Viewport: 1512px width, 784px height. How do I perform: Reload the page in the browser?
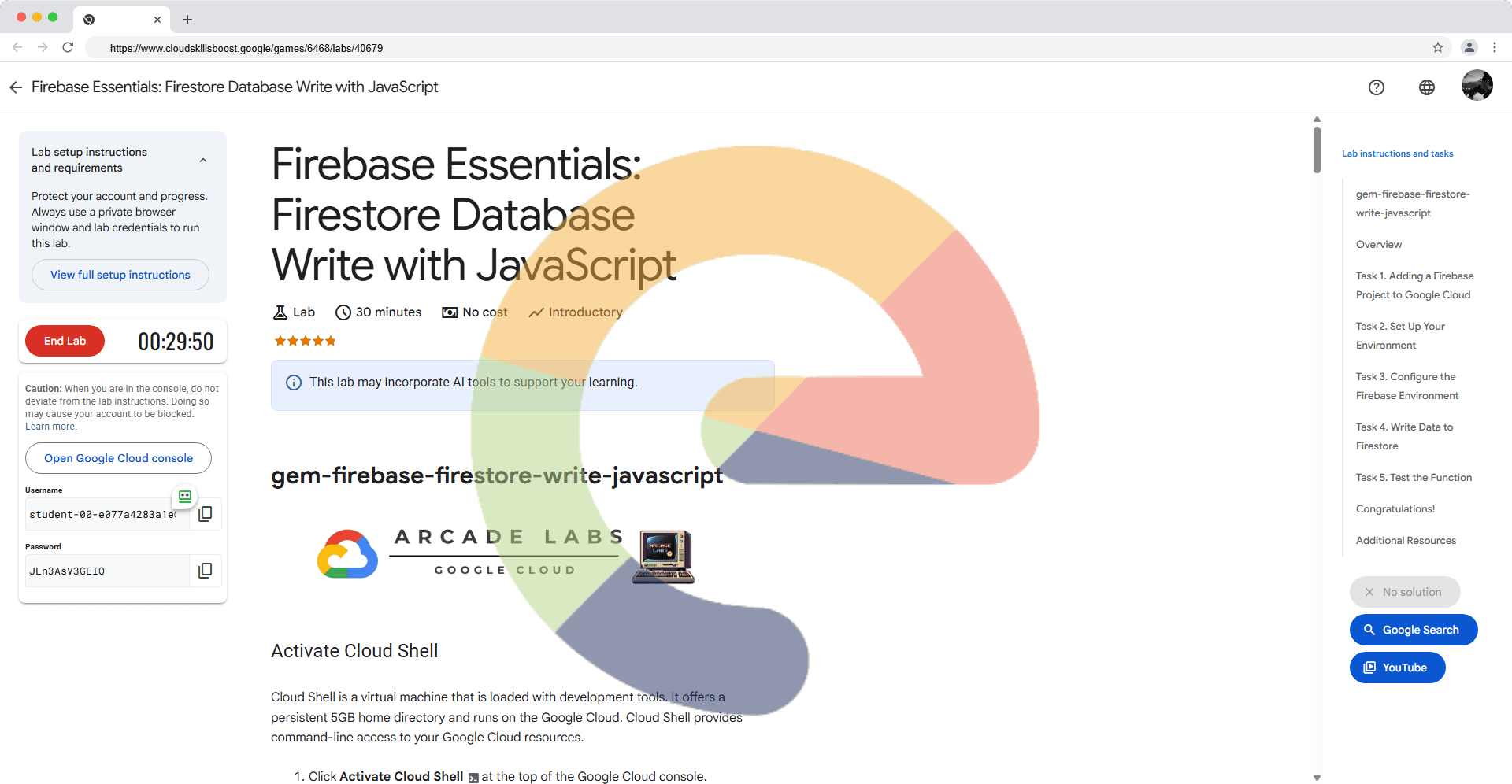pos(69,48)
